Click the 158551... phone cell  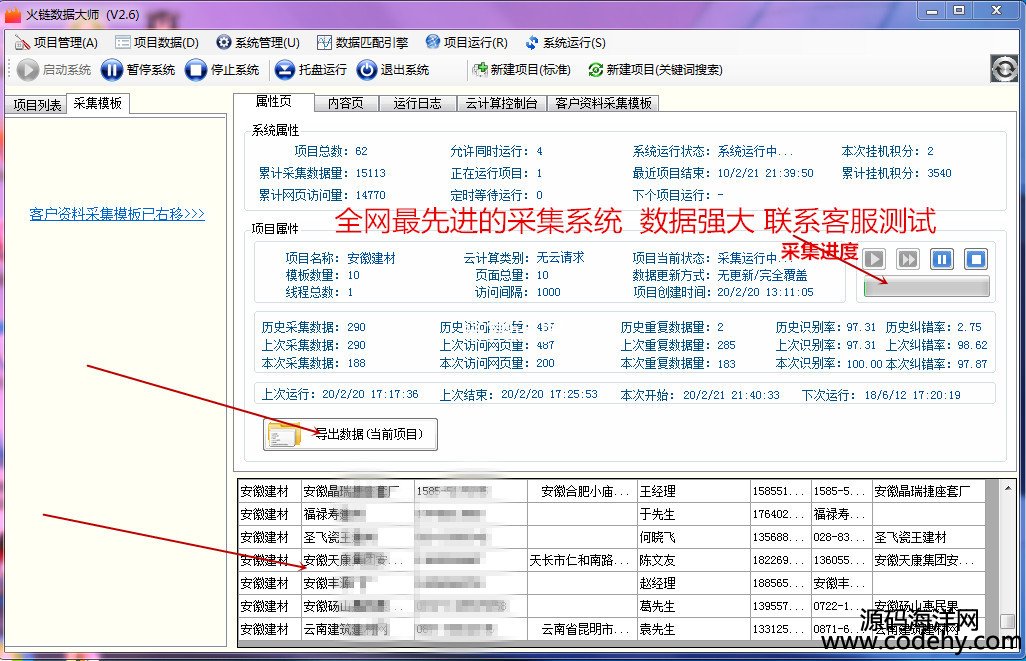(x=781, y=491)
